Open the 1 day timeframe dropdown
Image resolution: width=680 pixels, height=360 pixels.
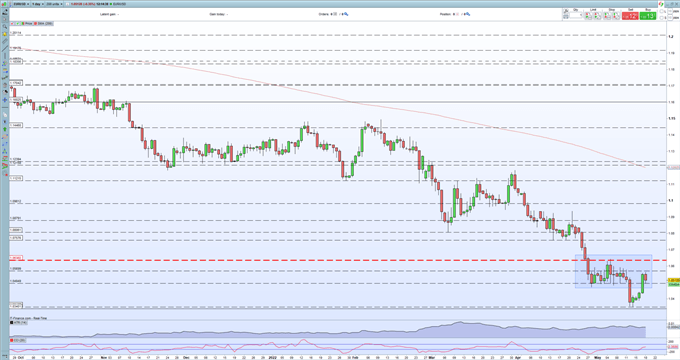click(x=37, y=4)
